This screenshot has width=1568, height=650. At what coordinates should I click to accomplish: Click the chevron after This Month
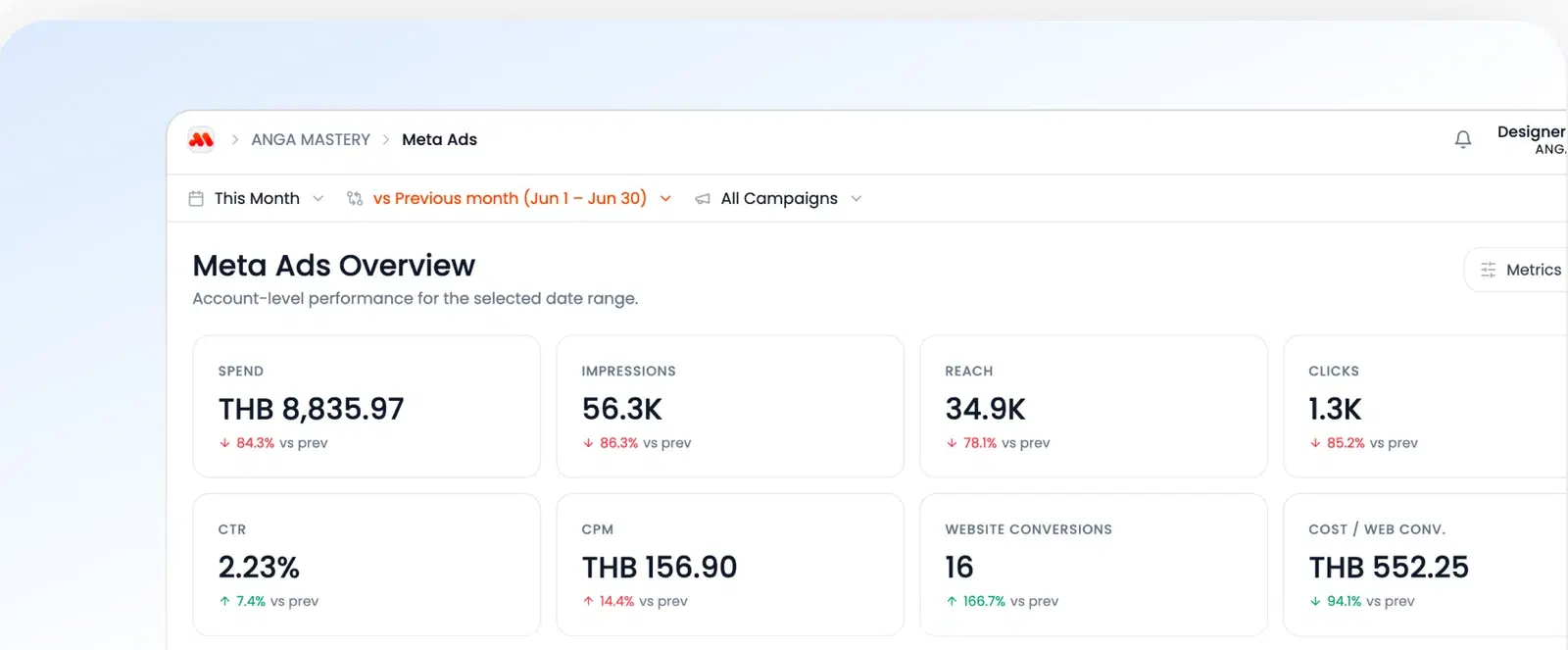[x=318, y=198]
